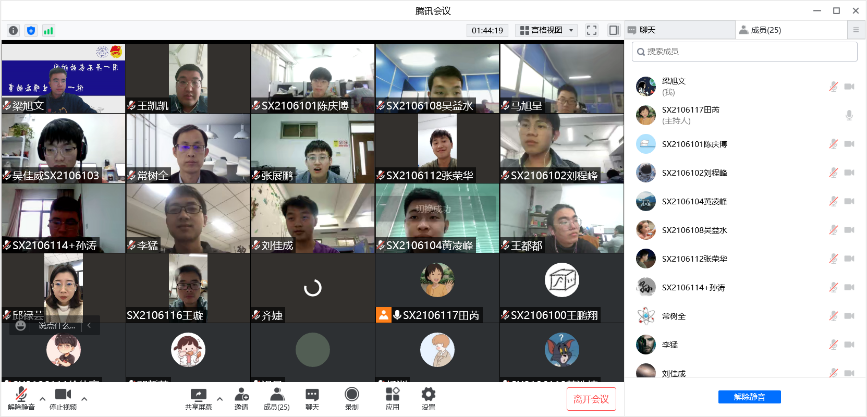Unmute microphone in the bottom toolbar
Screen dimensions: 867x417
click(x=20, y=396)
